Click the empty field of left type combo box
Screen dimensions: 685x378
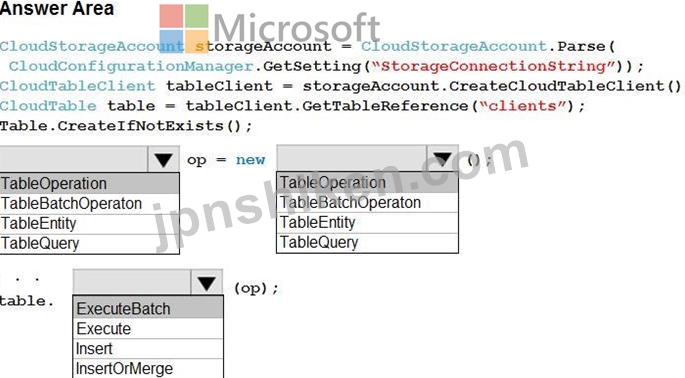(74, 160)
